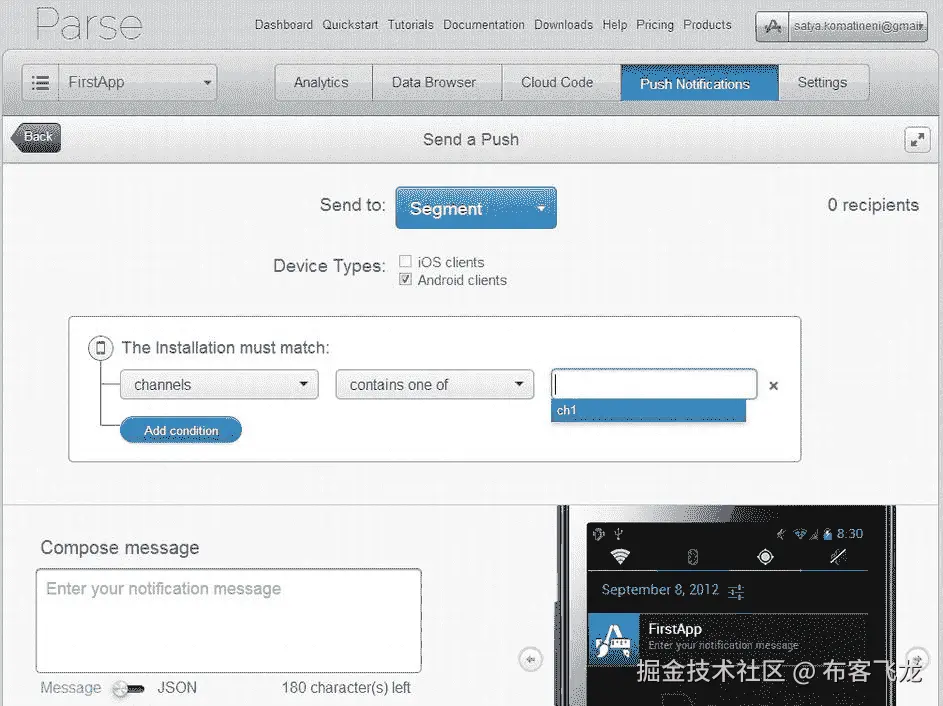
Task: Expand the push view fullscreen icon
Action: tap(917, 140)
